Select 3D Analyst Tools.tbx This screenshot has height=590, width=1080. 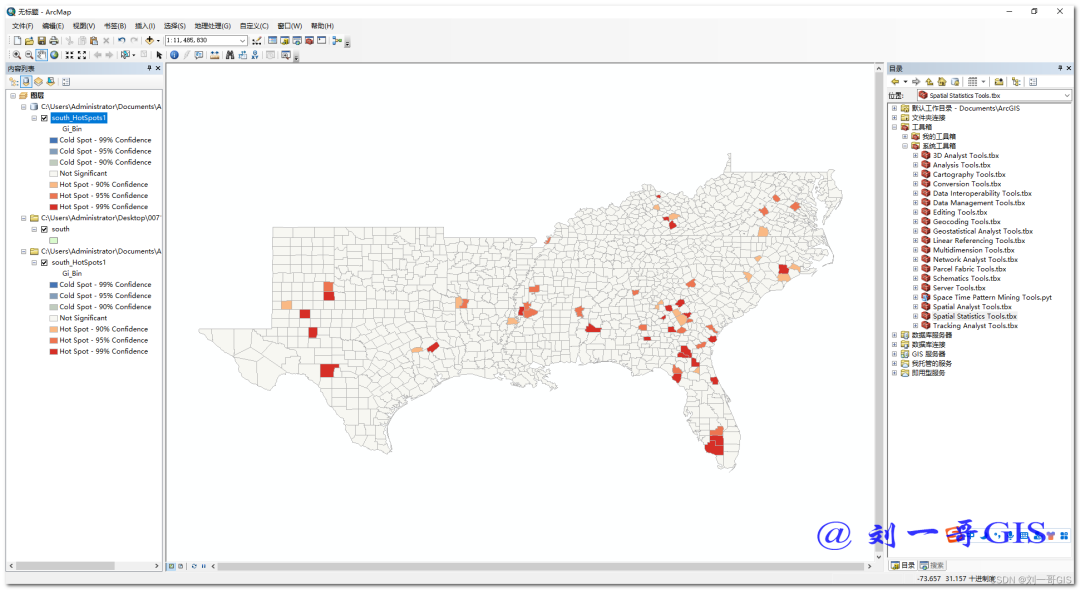pos(966,156)
